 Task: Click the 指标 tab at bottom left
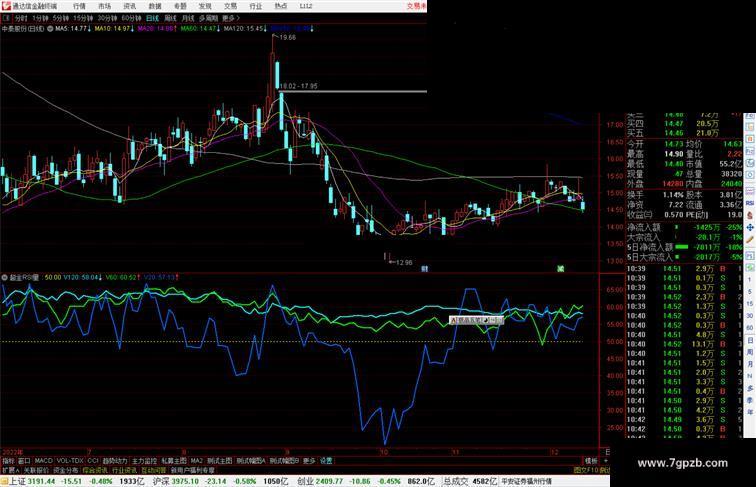pyautogui.click(x=8, y=461)
